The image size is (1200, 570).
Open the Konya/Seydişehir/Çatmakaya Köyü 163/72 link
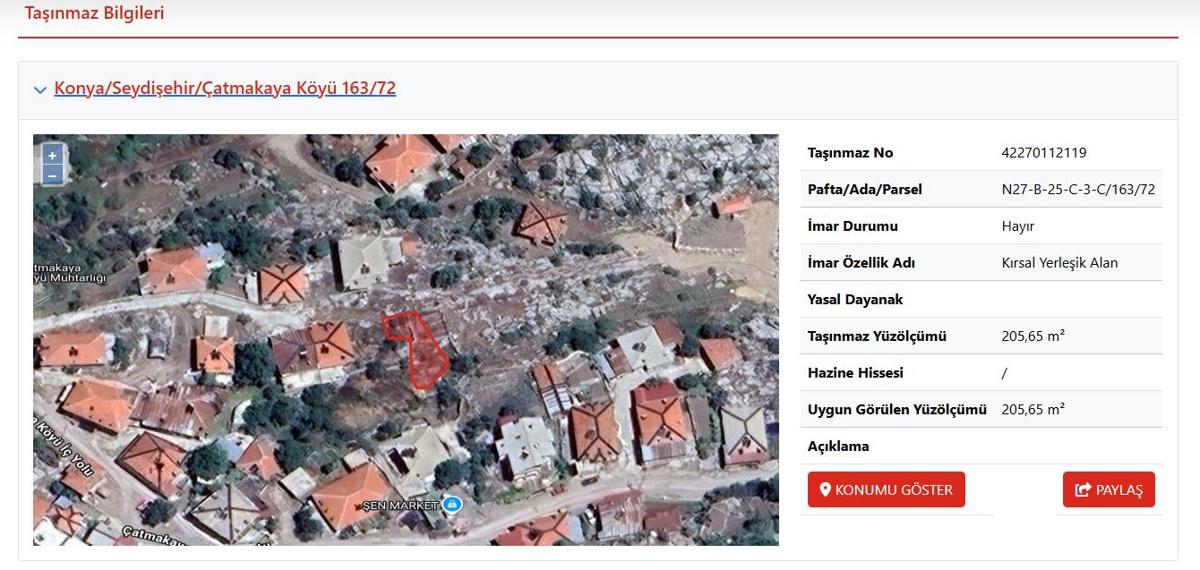(x=224, y=88)
